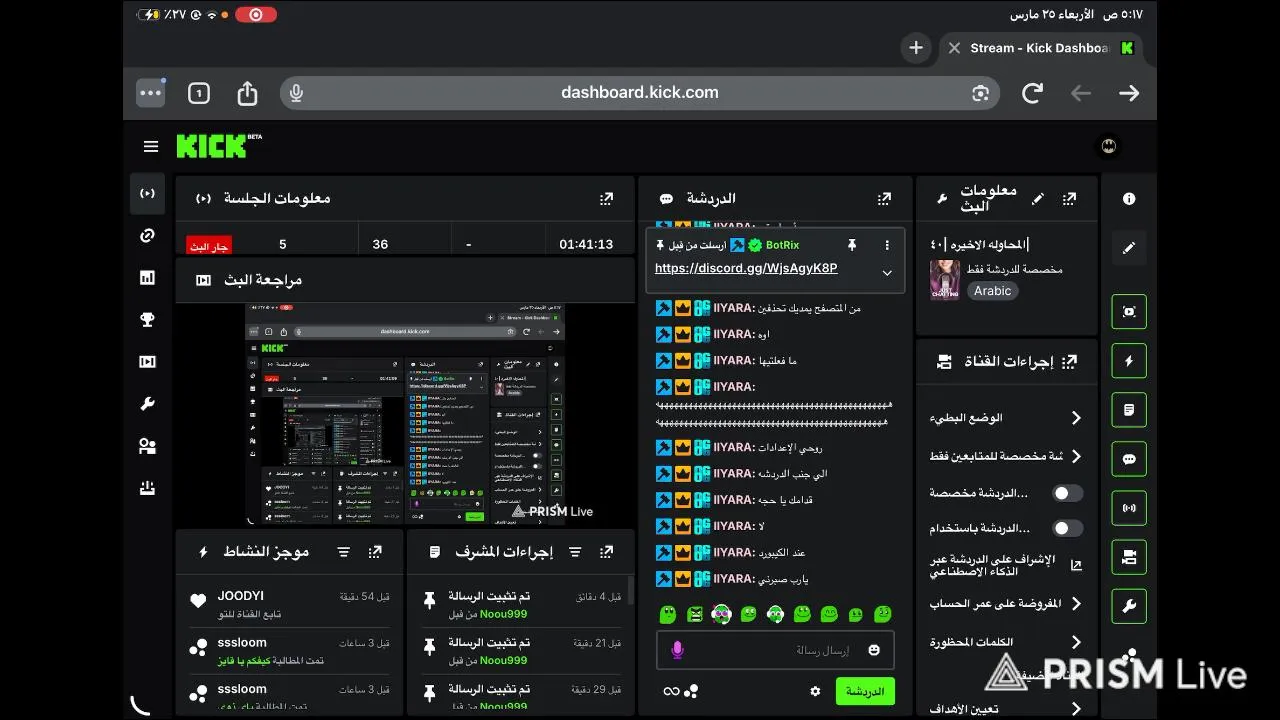Filter the activity feed panel

344,552
